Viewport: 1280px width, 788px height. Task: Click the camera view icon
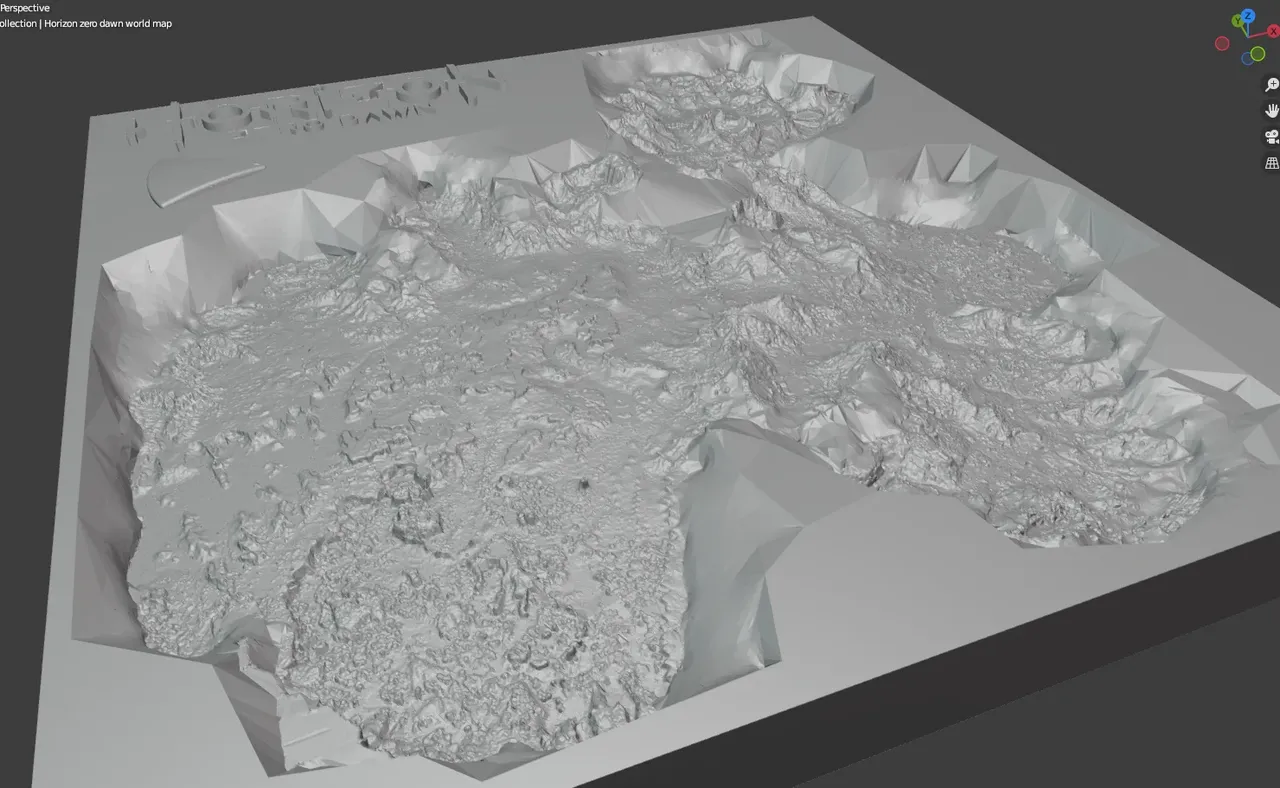[x=1271, y=136]
